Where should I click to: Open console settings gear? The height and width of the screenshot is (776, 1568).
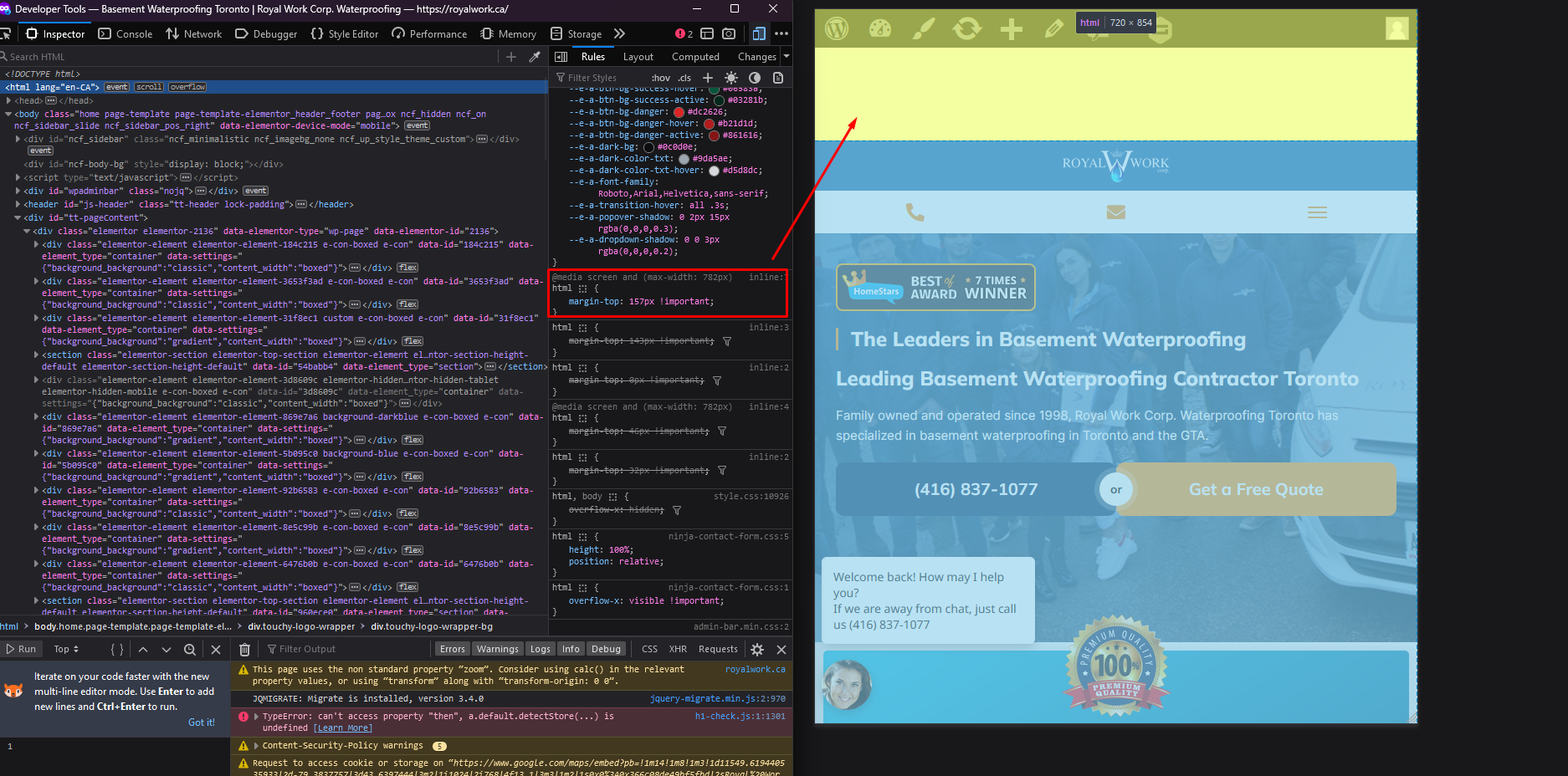pyautogui.click(x=757, y=649)
